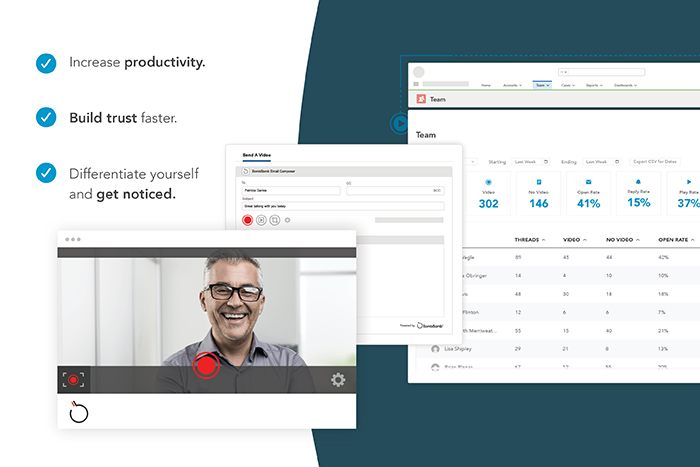
Task: Click the CC field in the composer
Action: click(395, 191)
